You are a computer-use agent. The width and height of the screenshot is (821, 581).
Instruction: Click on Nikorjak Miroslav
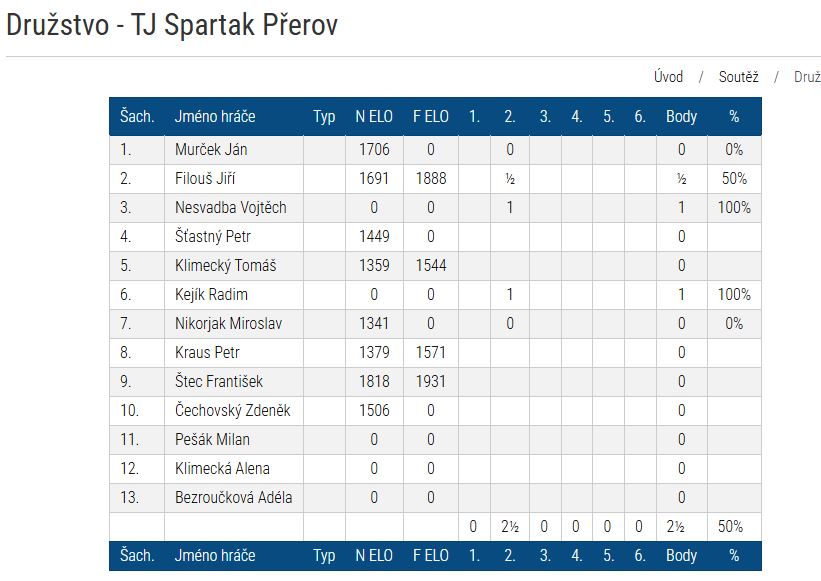click(226, 324)
